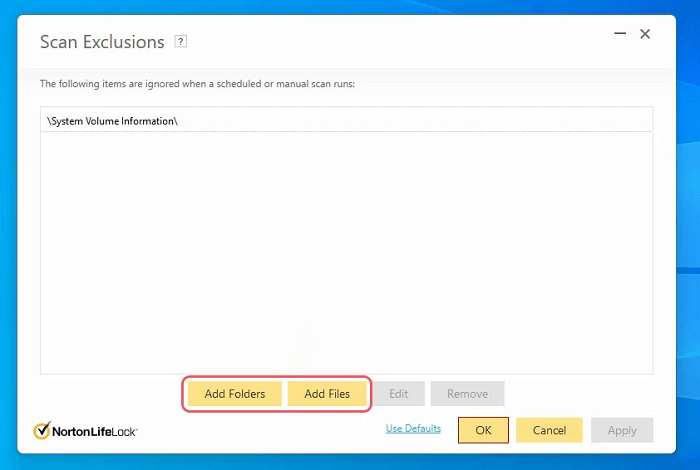Open the help question mark icon

coord(180,42)
